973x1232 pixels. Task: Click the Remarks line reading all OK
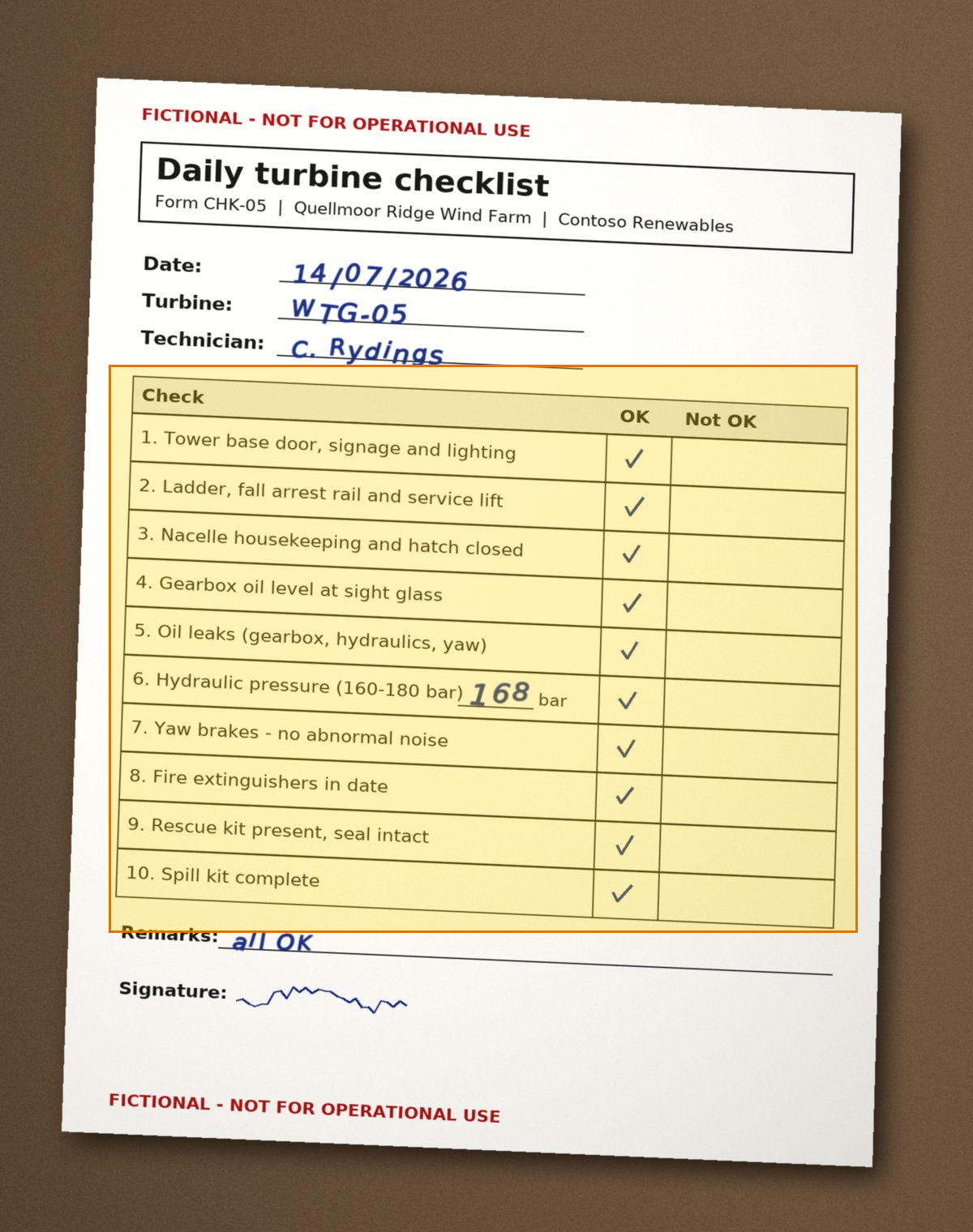[525, 953]
